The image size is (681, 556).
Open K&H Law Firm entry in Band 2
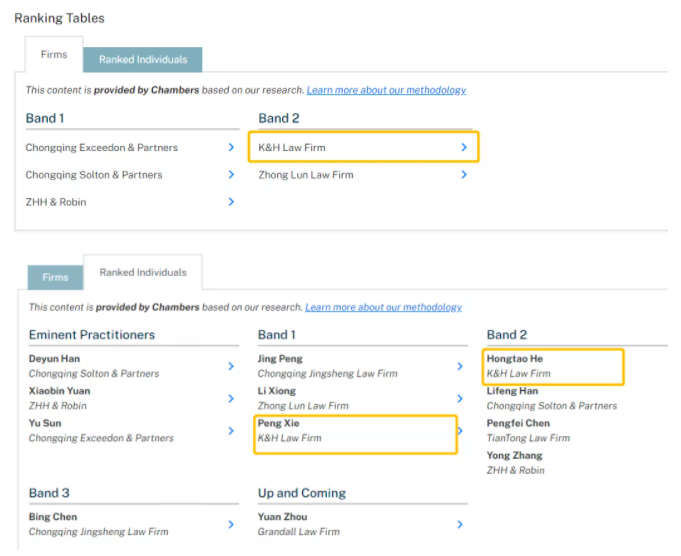click(x=292, y=148)
